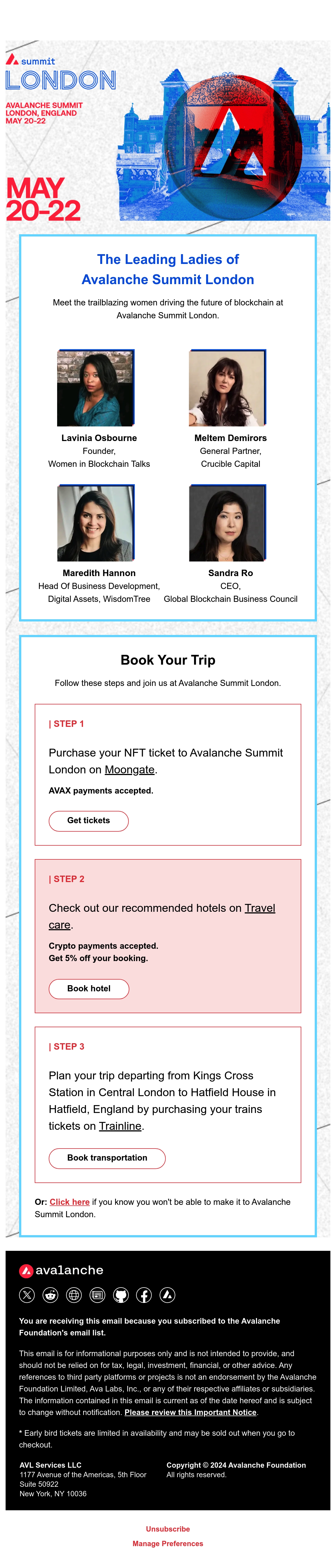
Task: Open the Travel care link
Action: [162, 916]
